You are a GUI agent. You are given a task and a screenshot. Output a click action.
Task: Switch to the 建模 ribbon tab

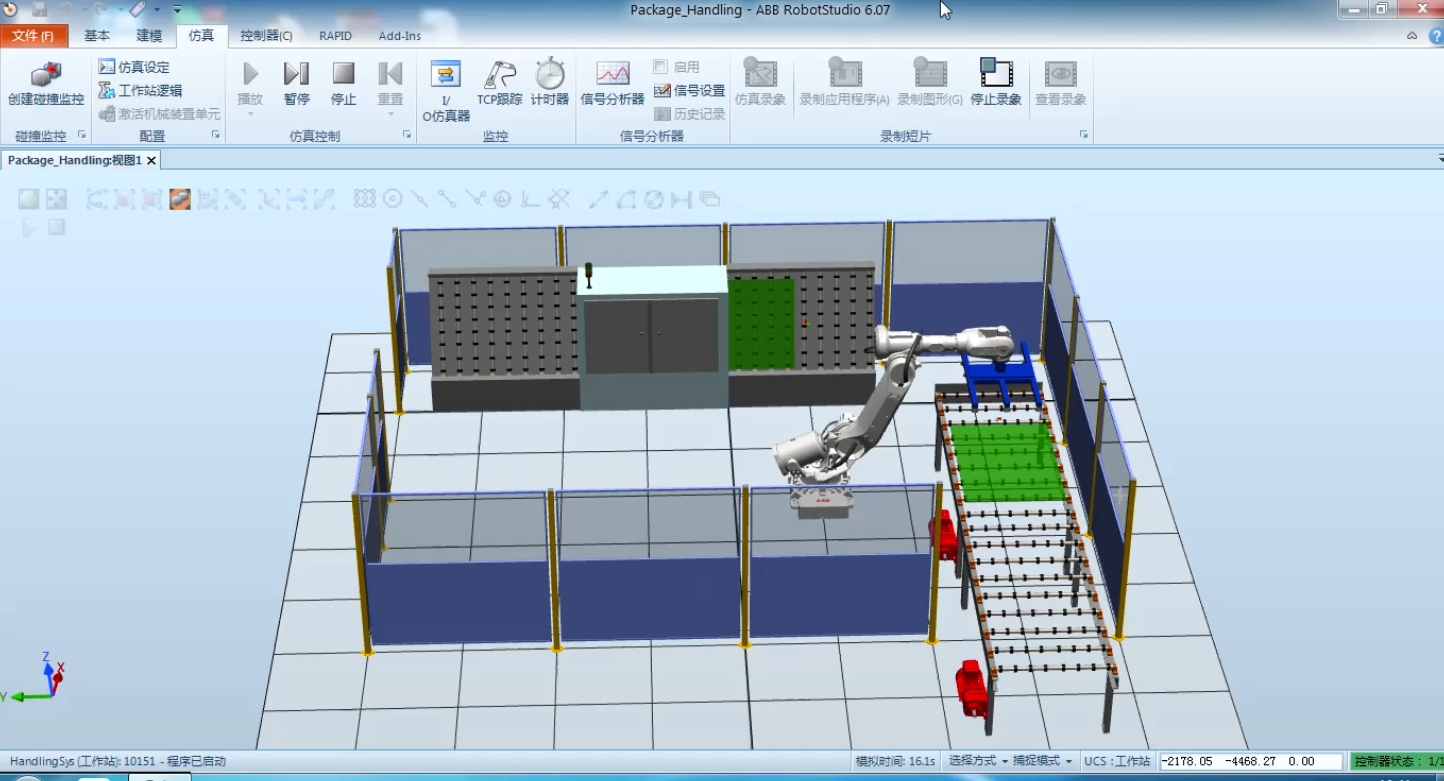[149, 36]
